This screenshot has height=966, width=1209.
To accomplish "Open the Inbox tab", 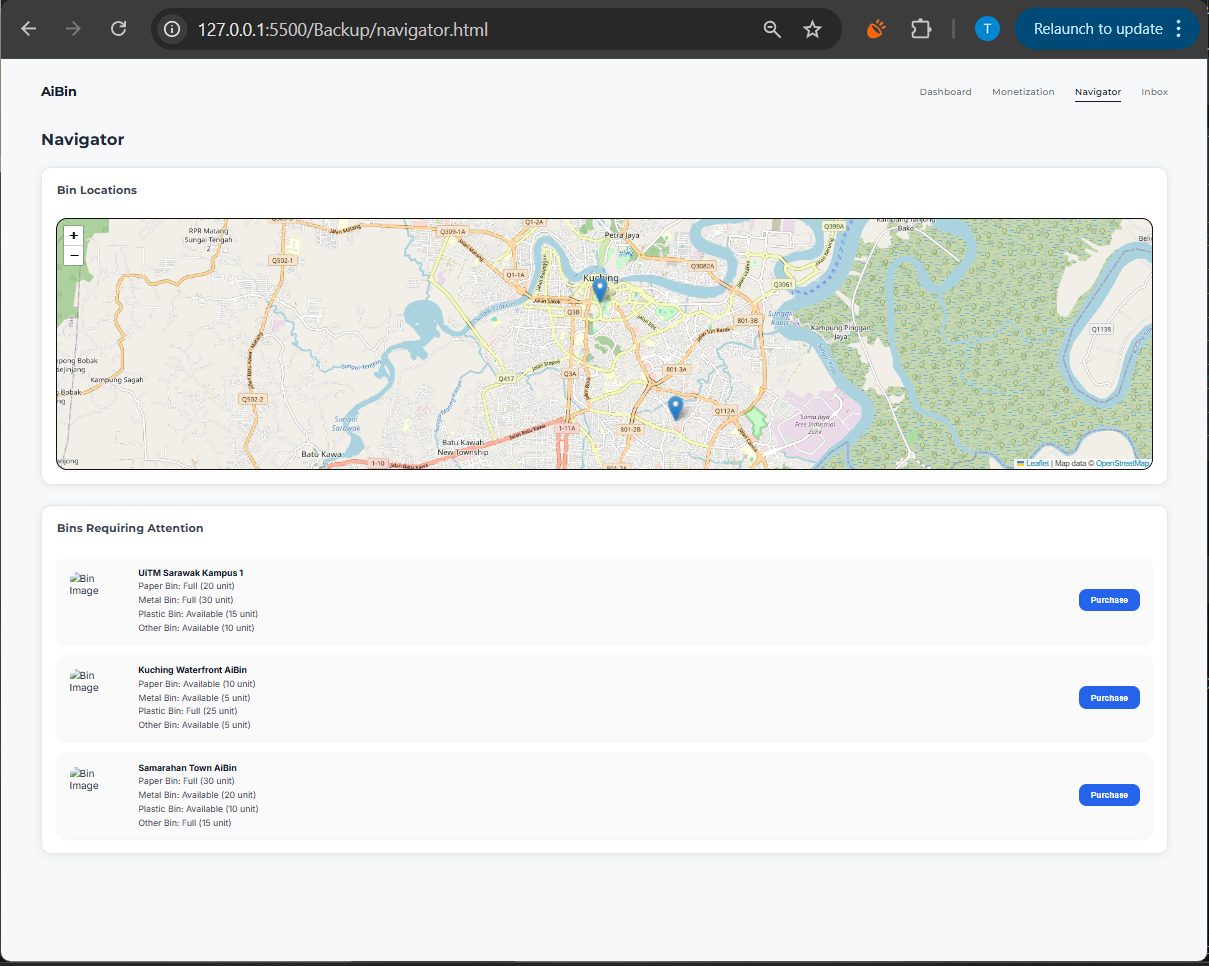I will pos(1154,92).
